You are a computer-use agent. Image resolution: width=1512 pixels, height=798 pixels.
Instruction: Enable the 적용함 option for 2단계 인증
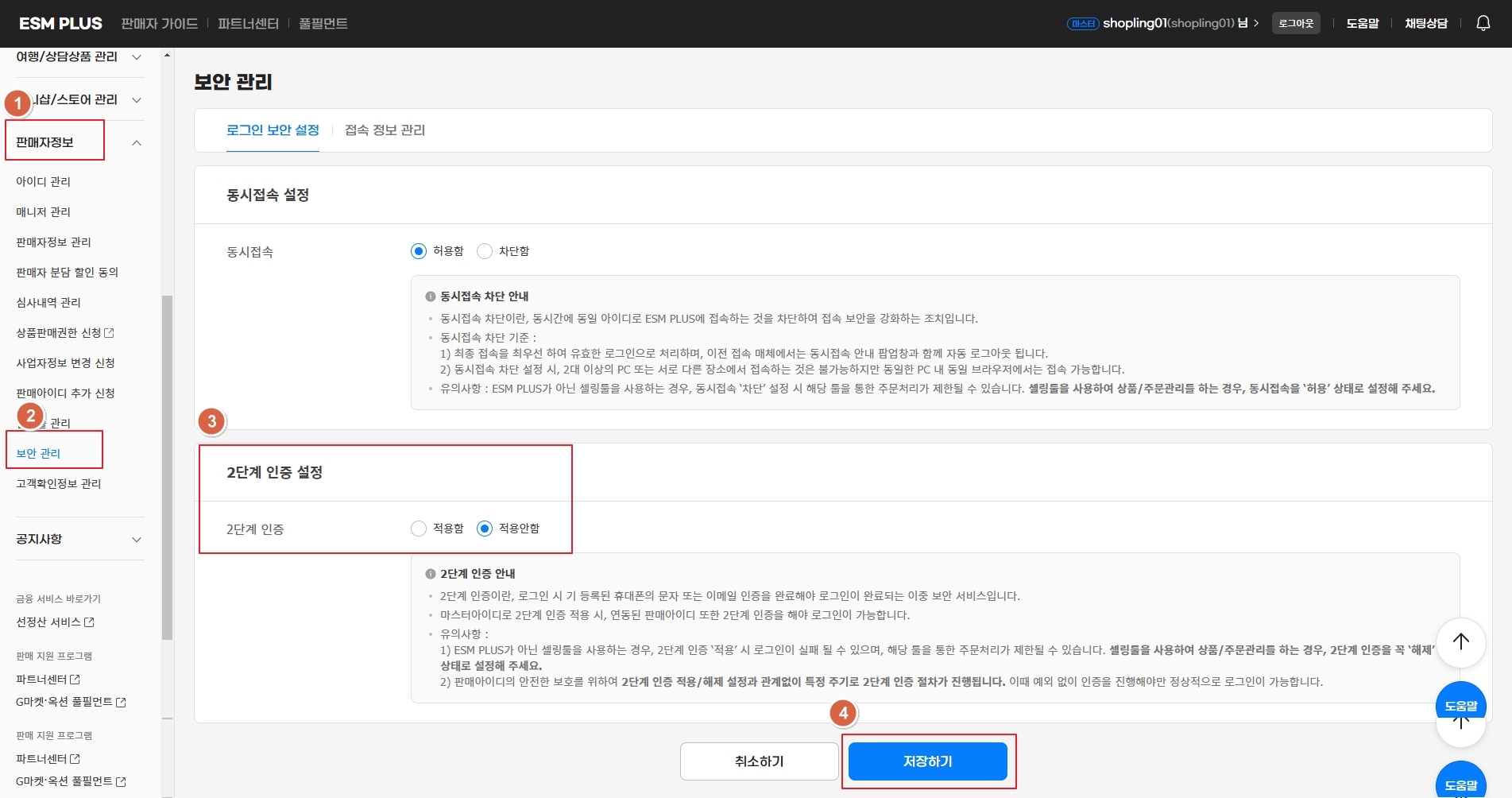click(419, 528)
